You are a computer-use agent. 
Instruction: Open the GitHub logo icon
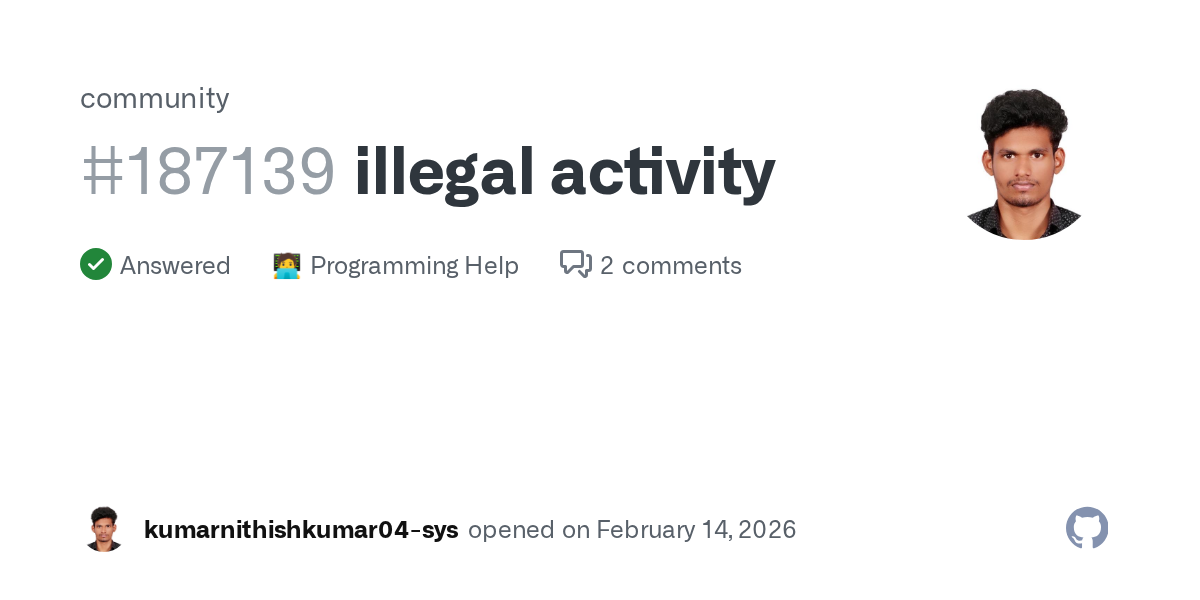tap(1087, 528)
